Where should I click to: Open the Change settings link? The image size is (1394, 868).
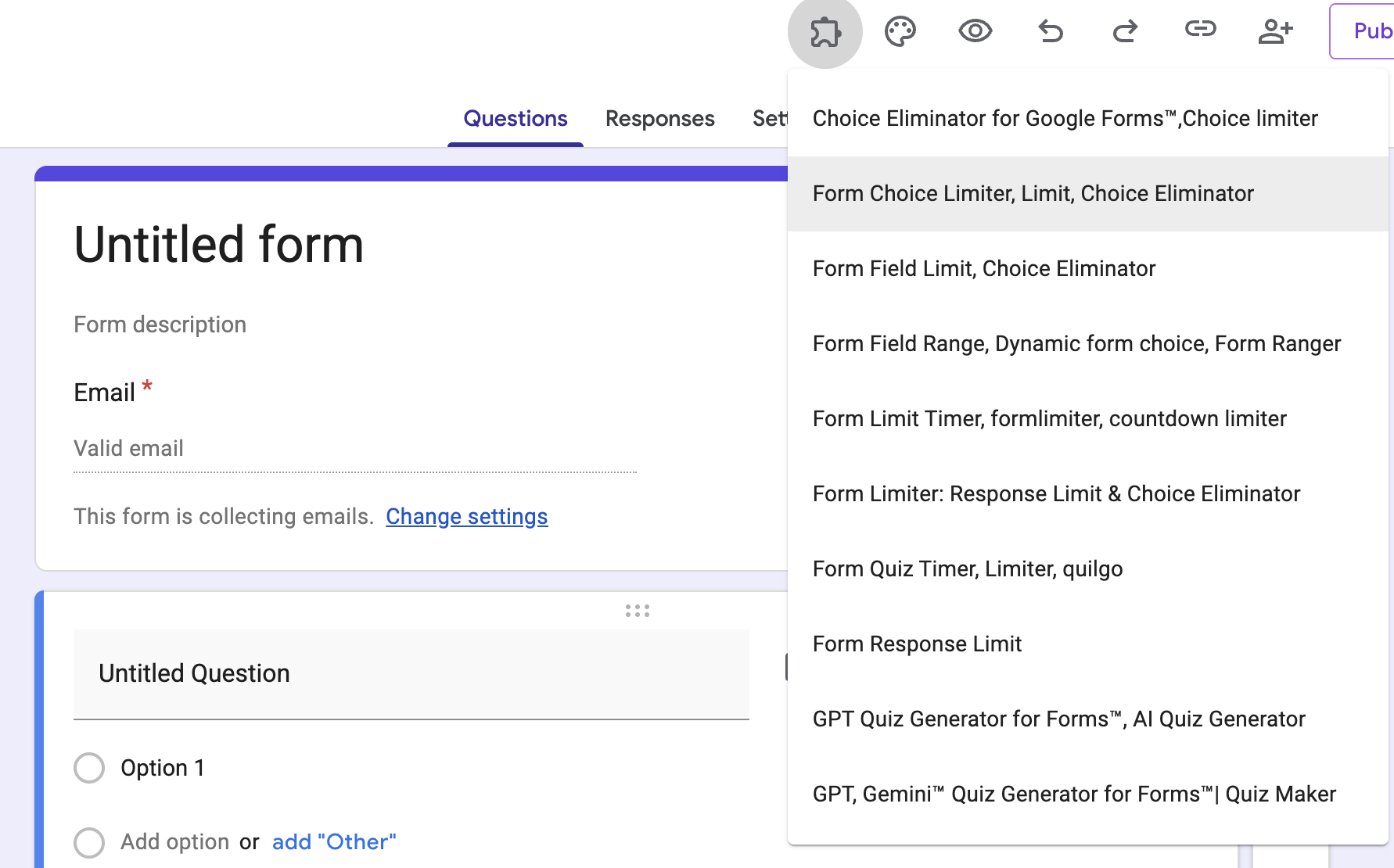(x=467, y=517)
